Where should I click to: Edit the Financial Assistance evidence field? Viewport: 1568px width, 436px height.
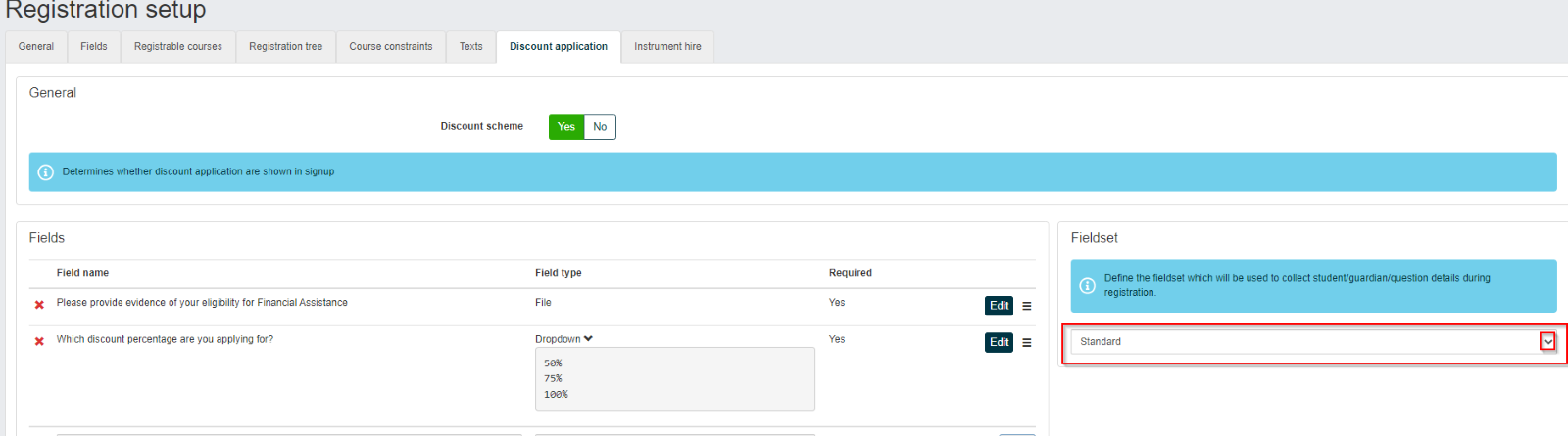pos(999,306)
